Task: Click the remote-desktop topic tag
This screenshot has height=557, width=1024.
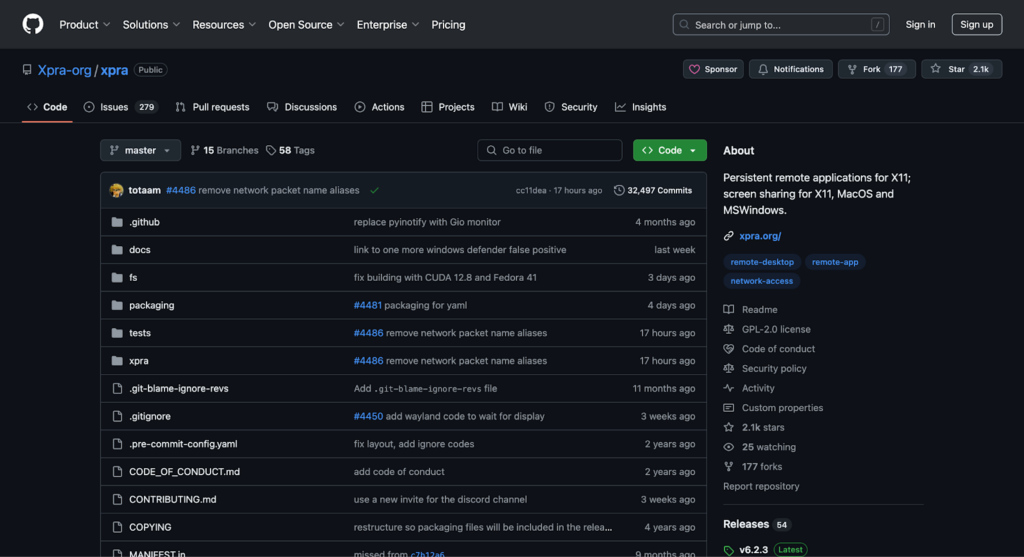Action: [x=762, y=262]
